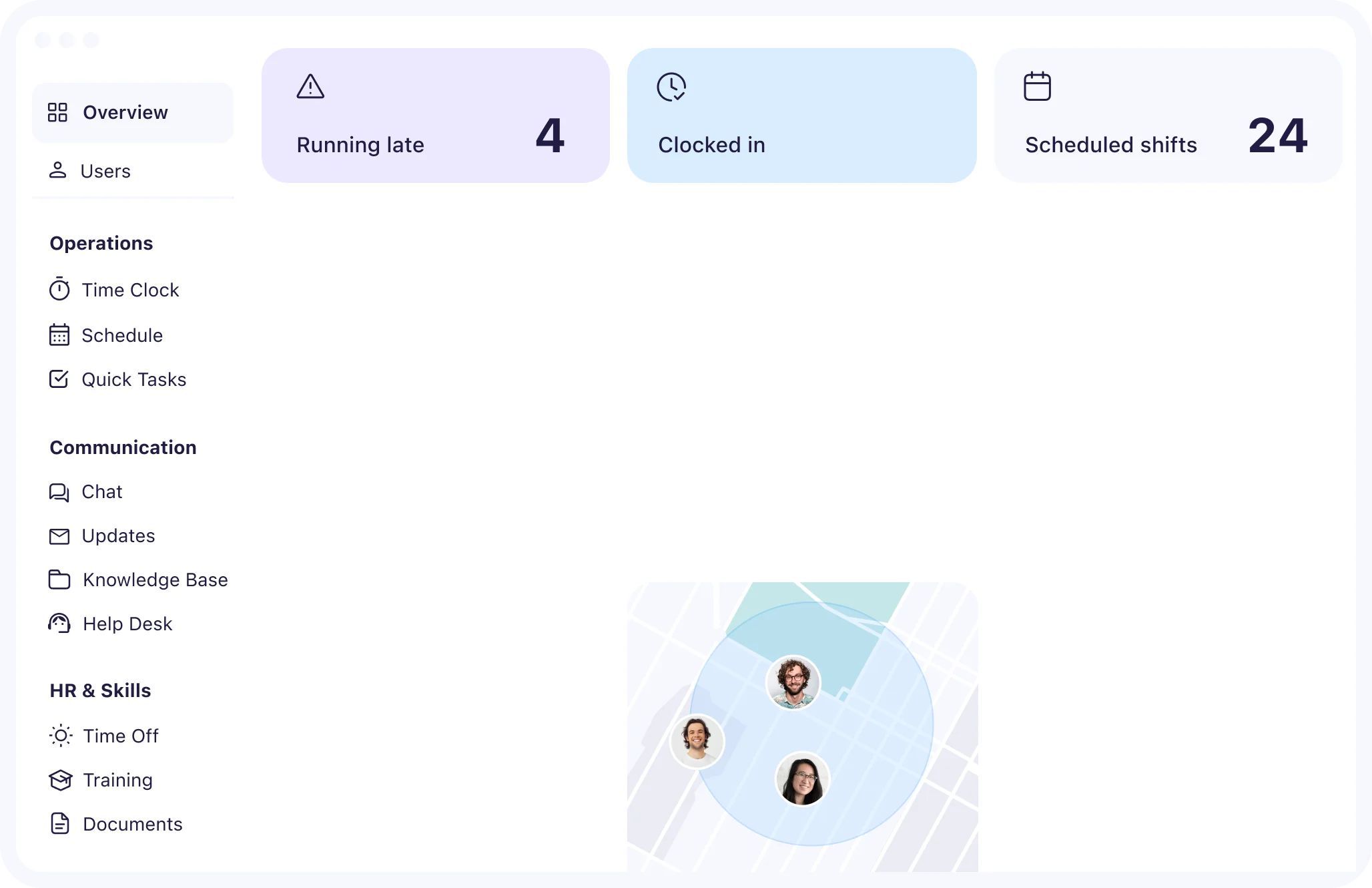Click the Help Desk headset icon
This screenshot has height=888, width=1372.
pyautogui.click(x=59, y=624)
